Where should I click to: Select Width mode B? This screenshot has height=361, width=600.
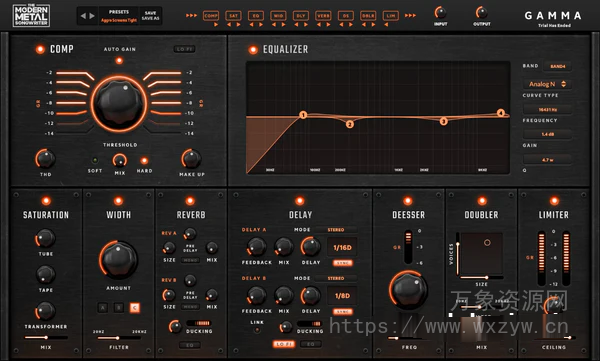click(x=119, y=307)
